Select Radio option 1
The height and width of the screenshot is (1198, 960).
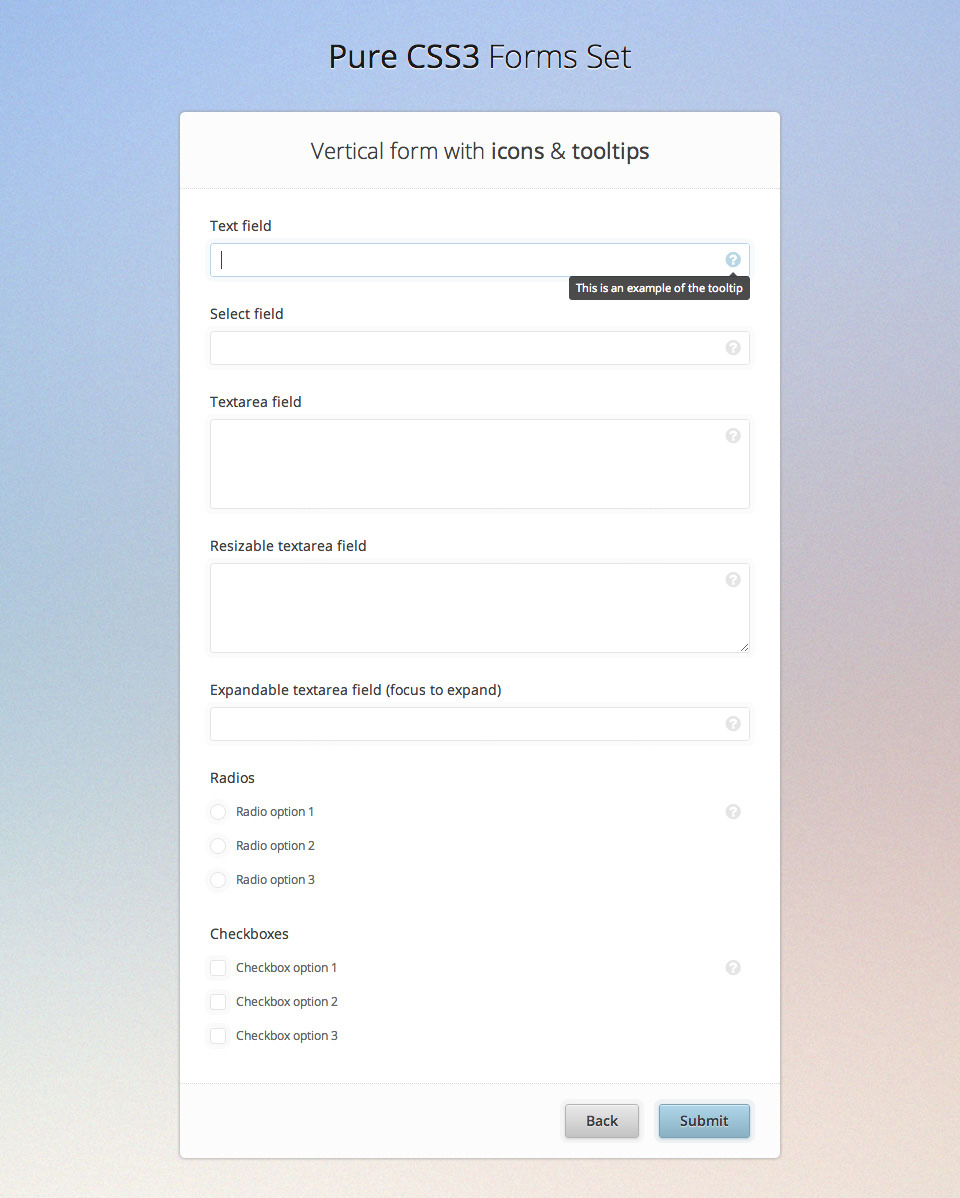click(218, 812)
